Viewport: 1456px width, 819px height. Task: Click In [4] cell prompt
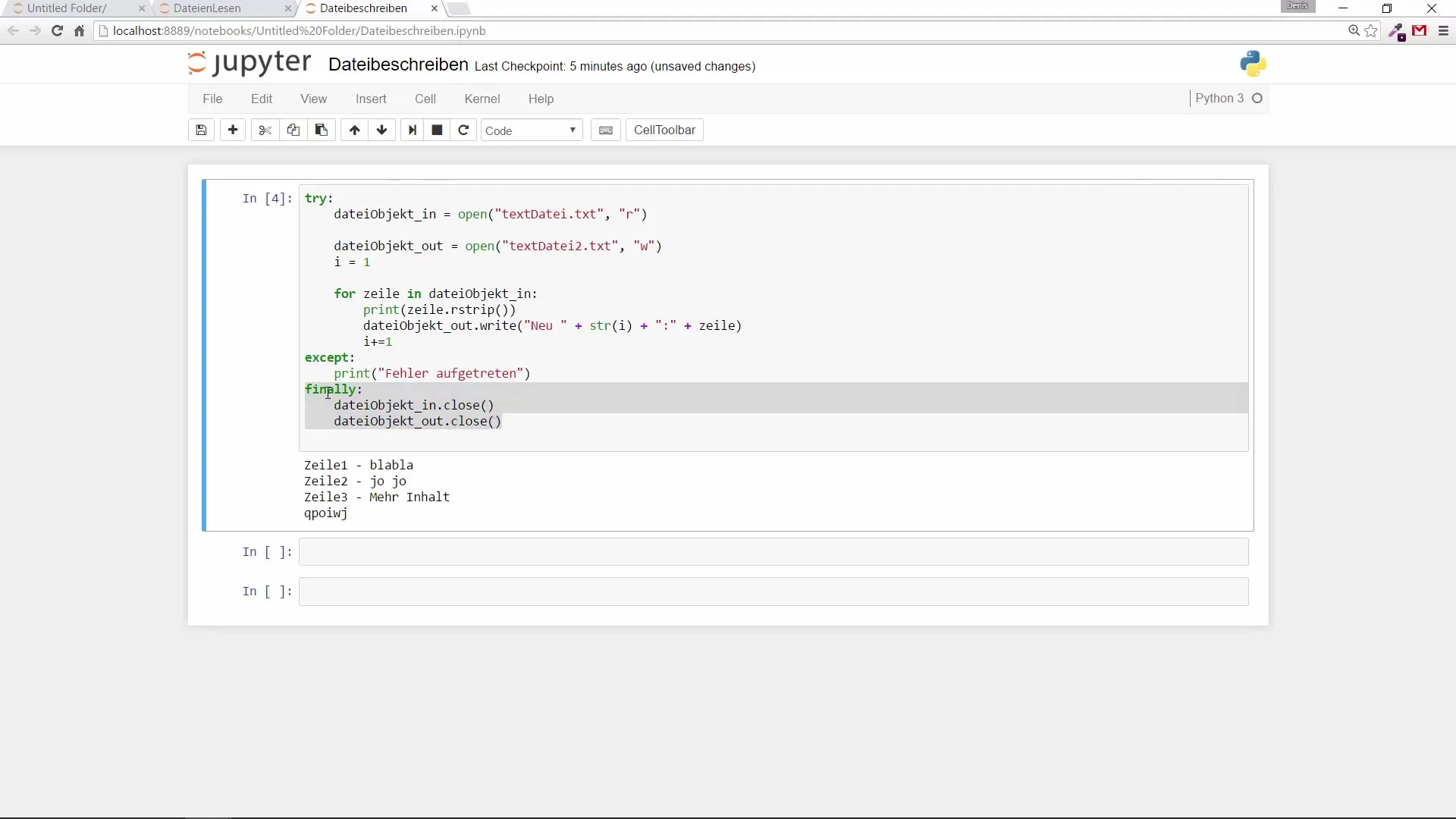click(x=267, y=199)
